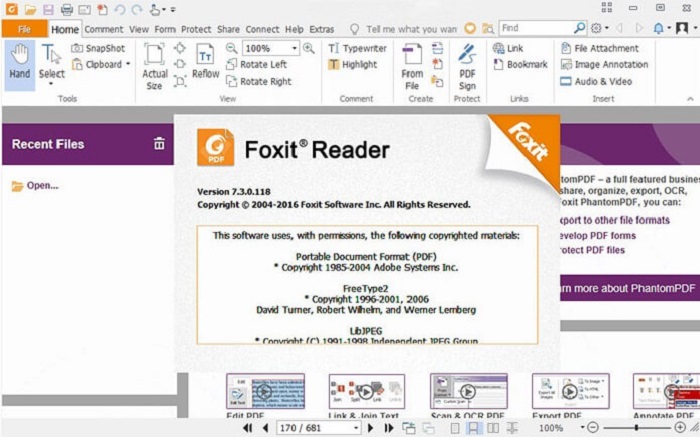Click the status bar zoom in plus button
Screen dimensions: 700x437
680,428
